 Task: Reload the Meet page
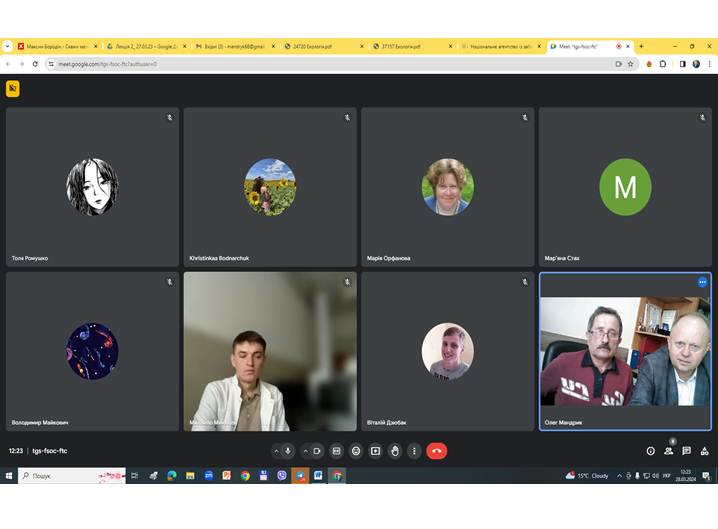pyautogui.click(x=36, y=64)
